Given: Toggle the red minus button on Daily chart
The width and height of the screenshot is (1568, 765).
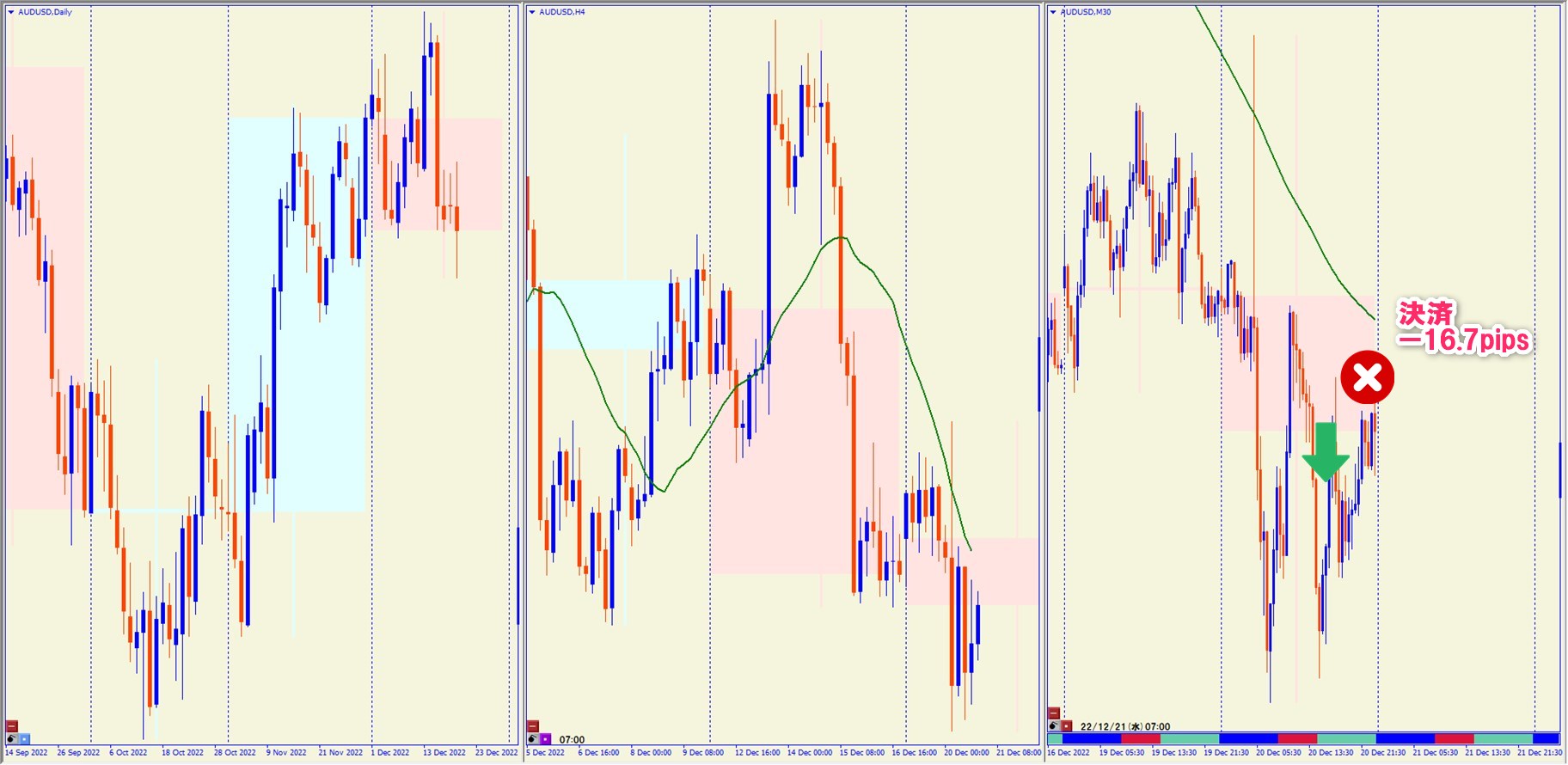Looking at the screenshot, I should coord(11,726).
